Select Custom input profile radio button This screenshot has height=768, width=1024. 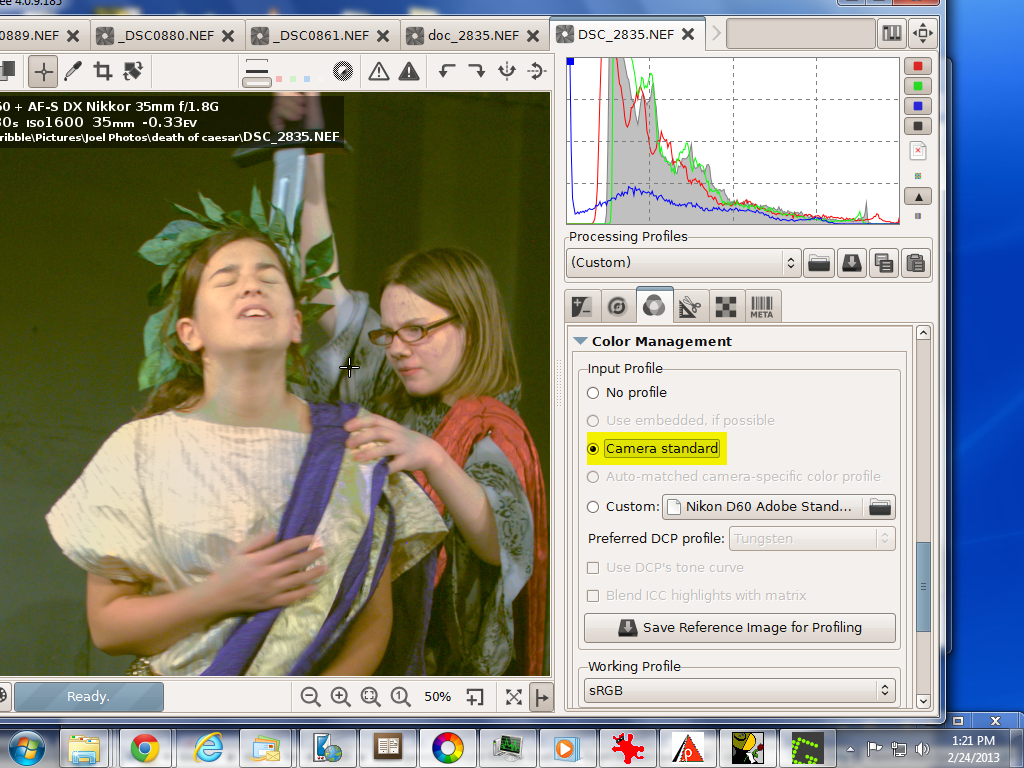click(x=593, y=507)
